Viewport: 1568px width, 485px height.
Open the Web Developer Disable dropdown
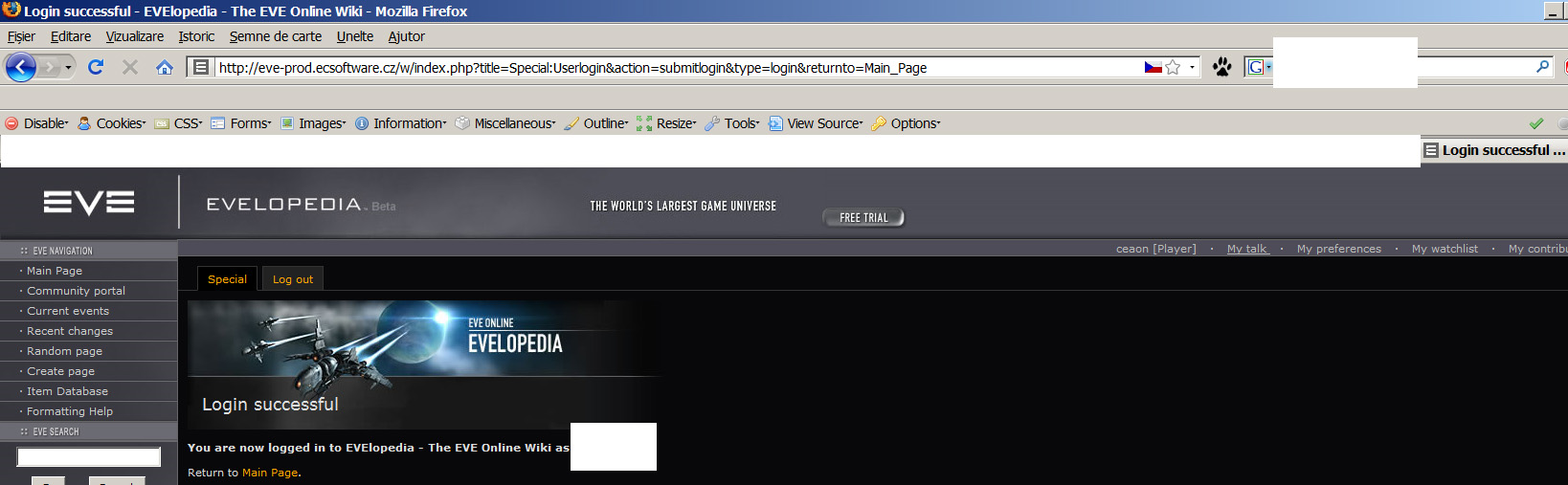[37, 123]
